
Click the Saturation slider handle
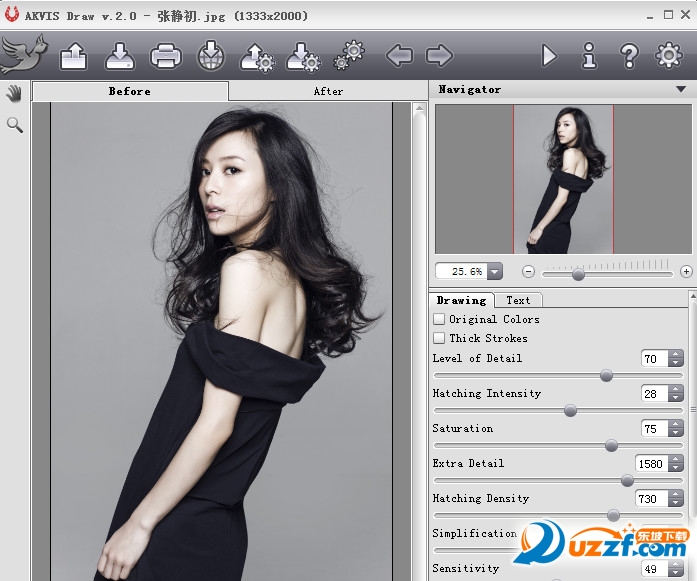click(611, 445)
